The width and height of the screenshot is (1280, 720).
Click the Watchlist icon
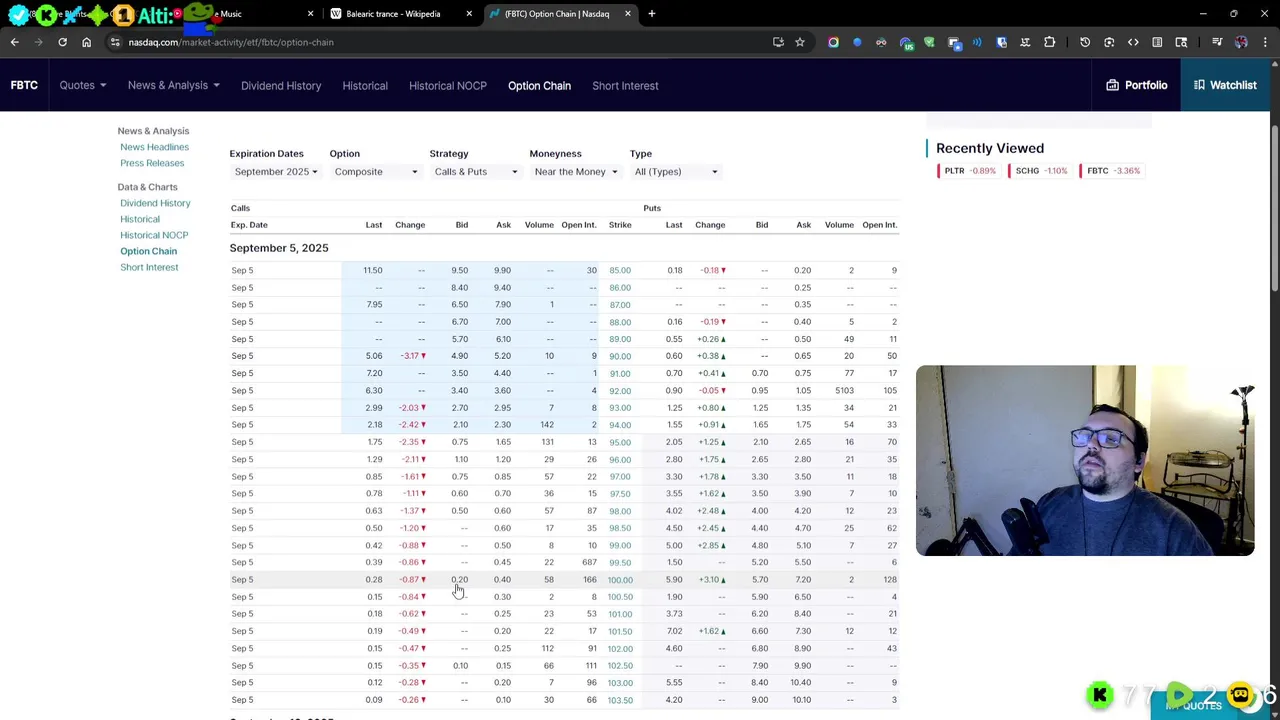coord(1199,85)
